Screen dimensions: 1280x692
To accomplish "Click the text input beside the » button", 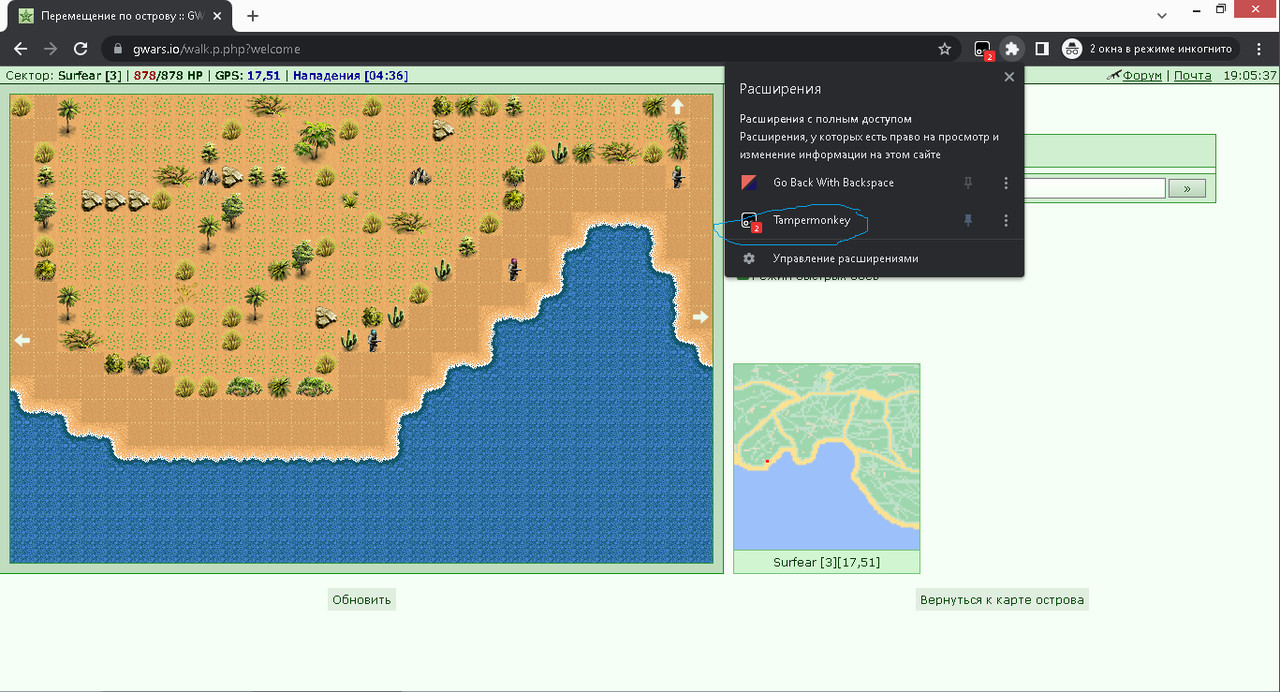I will point(1095,188).
